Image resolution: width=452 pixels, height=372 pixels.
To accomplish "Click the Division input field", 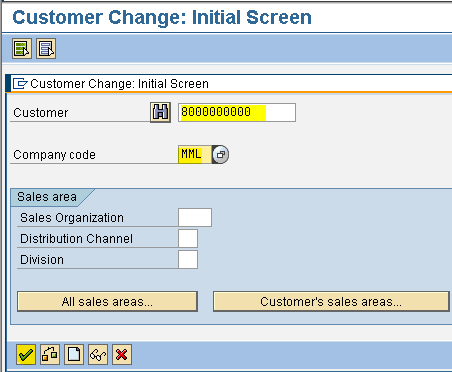I will point(188,260).
